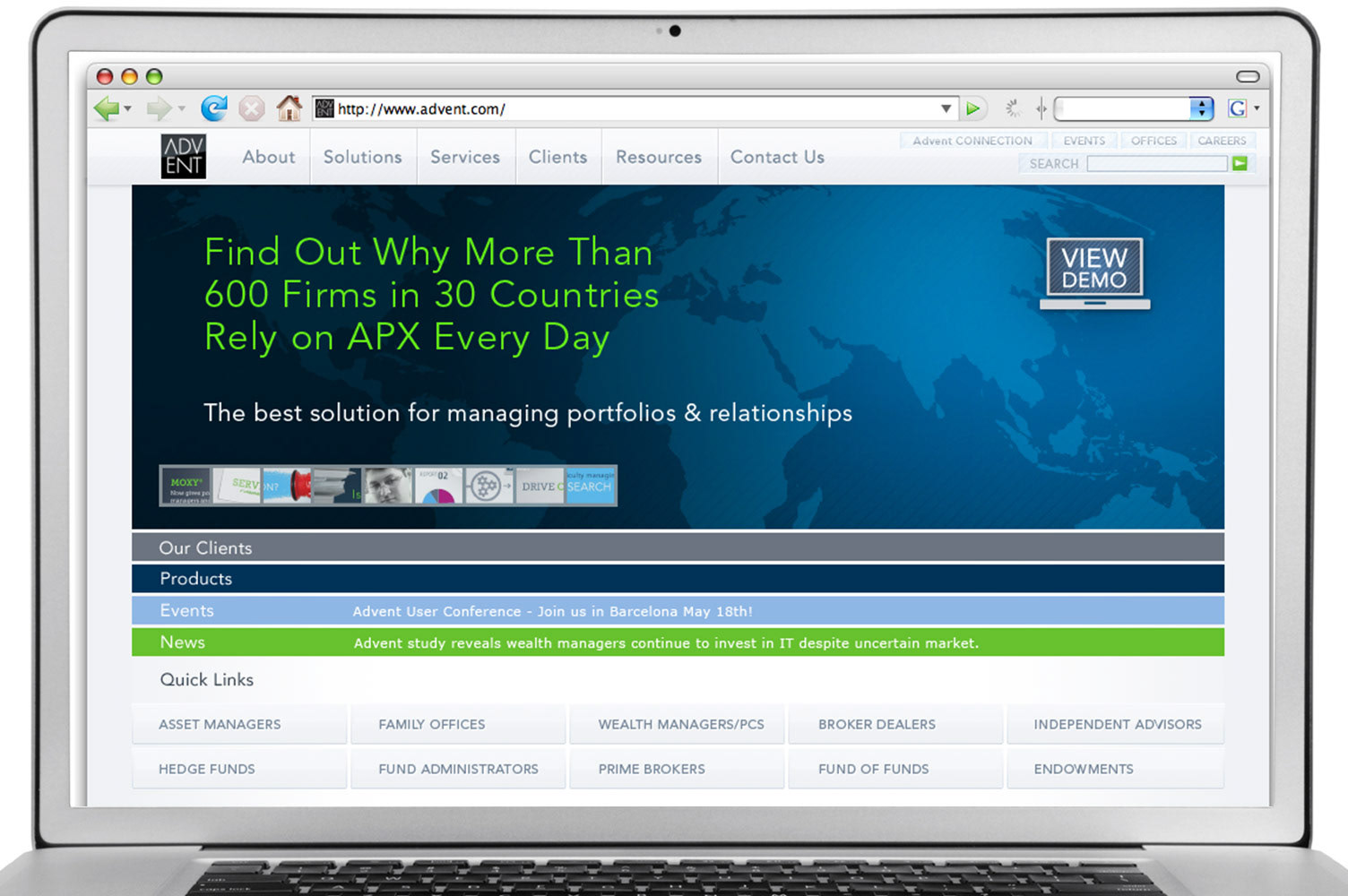Open the Contact Us menu

[x=777, y=157]
